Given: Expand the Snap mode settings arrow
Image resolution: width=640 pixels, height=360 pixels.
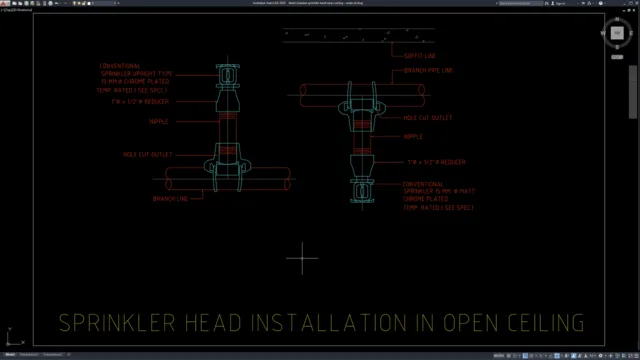Looking at the screenshot, I should coord(520,356).
